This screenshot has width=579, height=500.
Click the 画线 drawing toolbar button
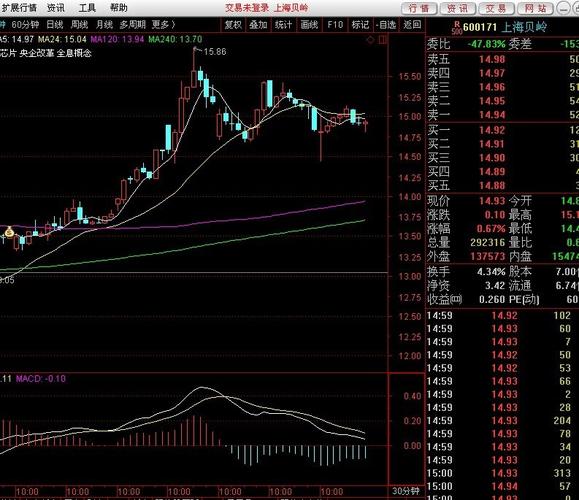tap(309, 25)
